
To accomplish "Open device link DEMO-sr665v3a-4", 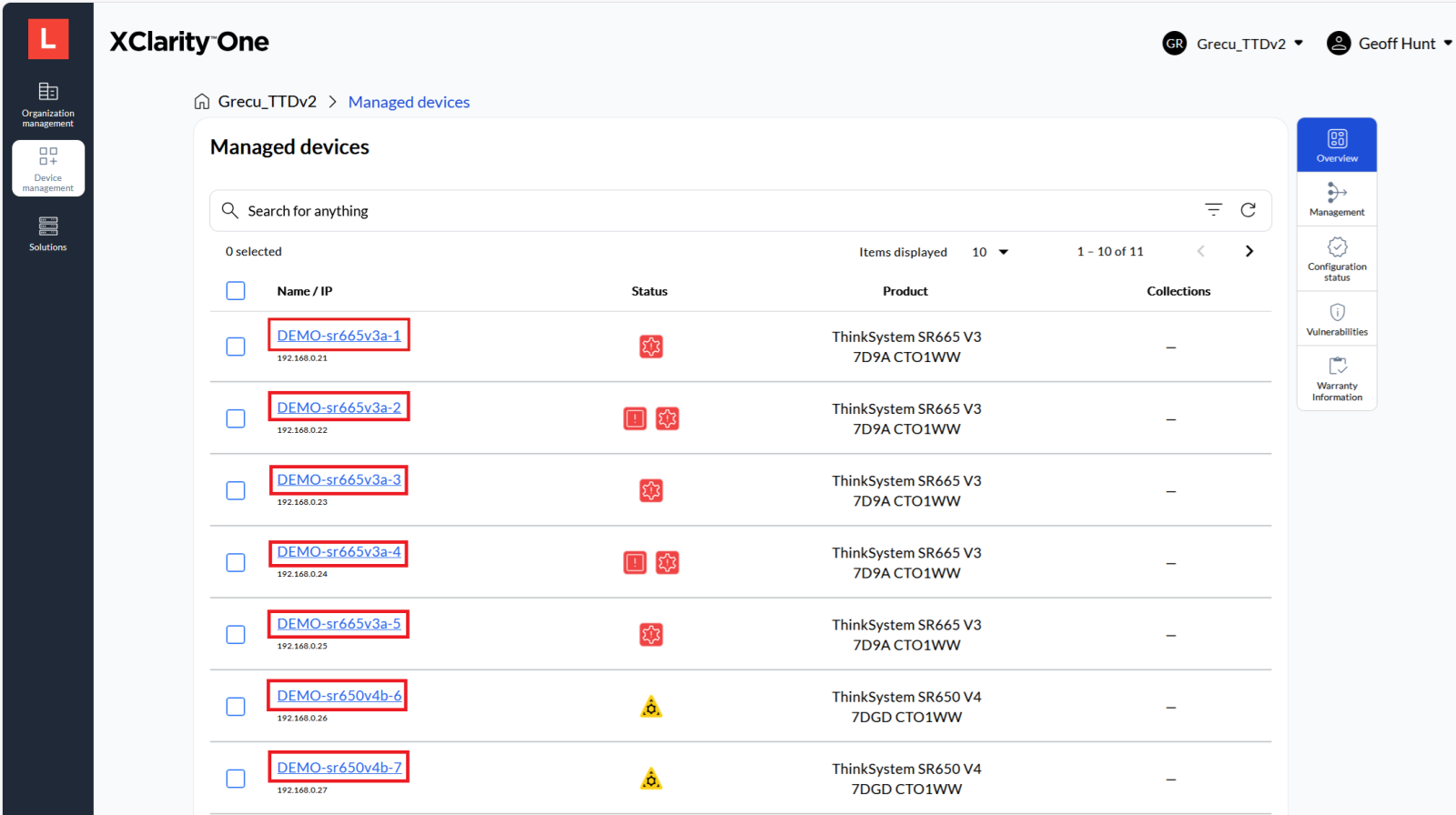I will point(339,551).
